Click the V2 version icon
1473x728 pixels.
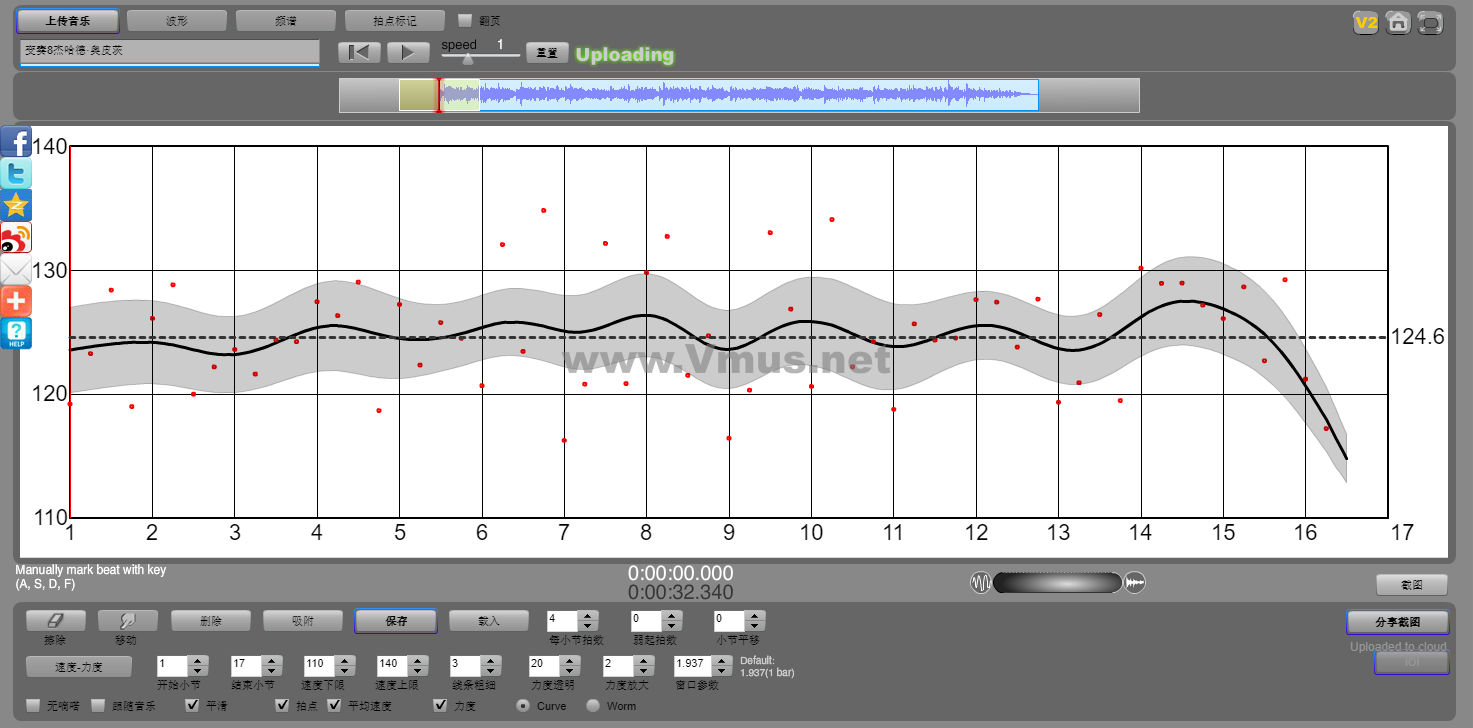1365,22
